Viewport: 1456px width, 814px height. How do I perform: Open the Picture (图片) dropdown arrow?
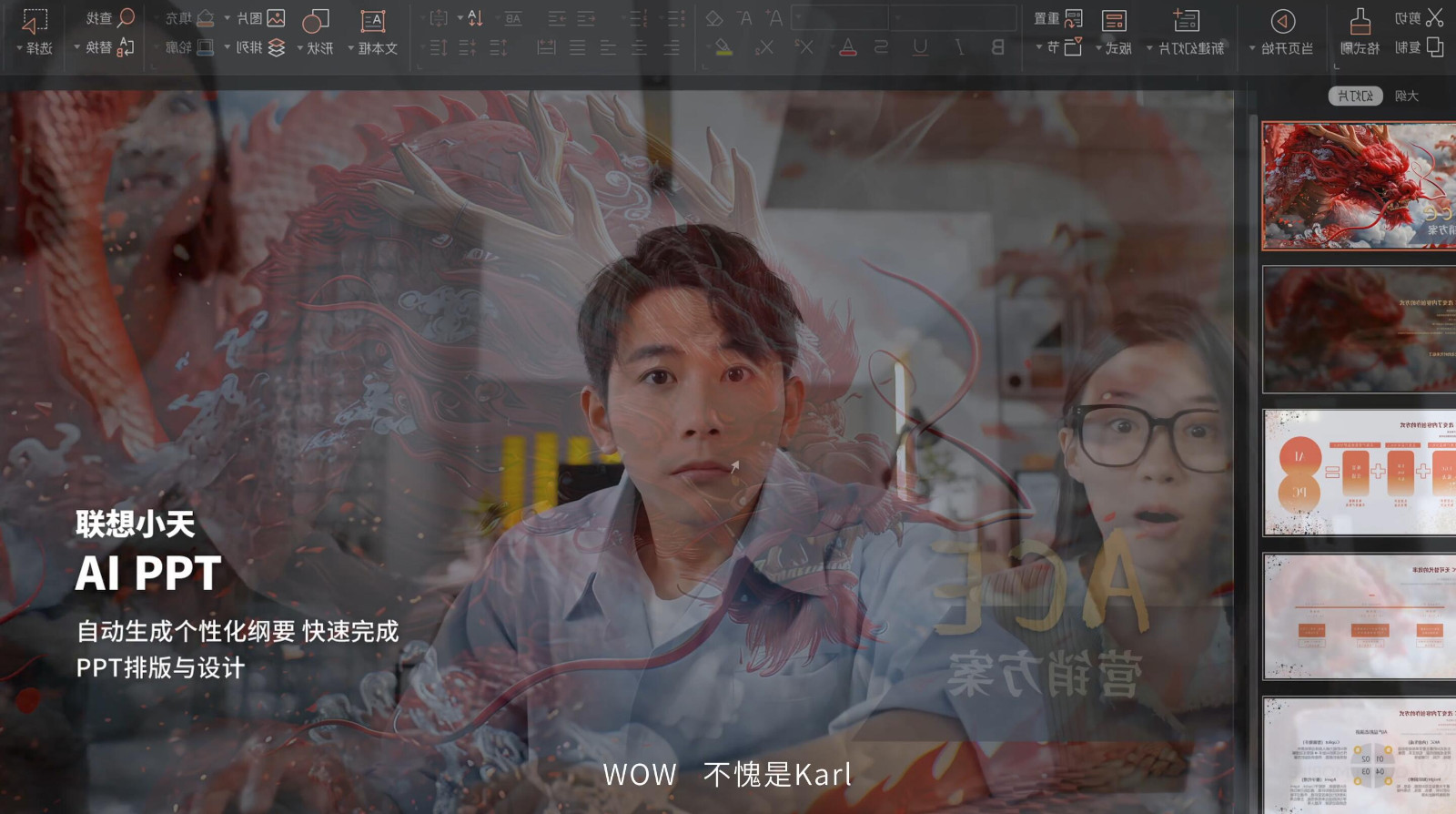pyautogui.click(x=227, y=18)
